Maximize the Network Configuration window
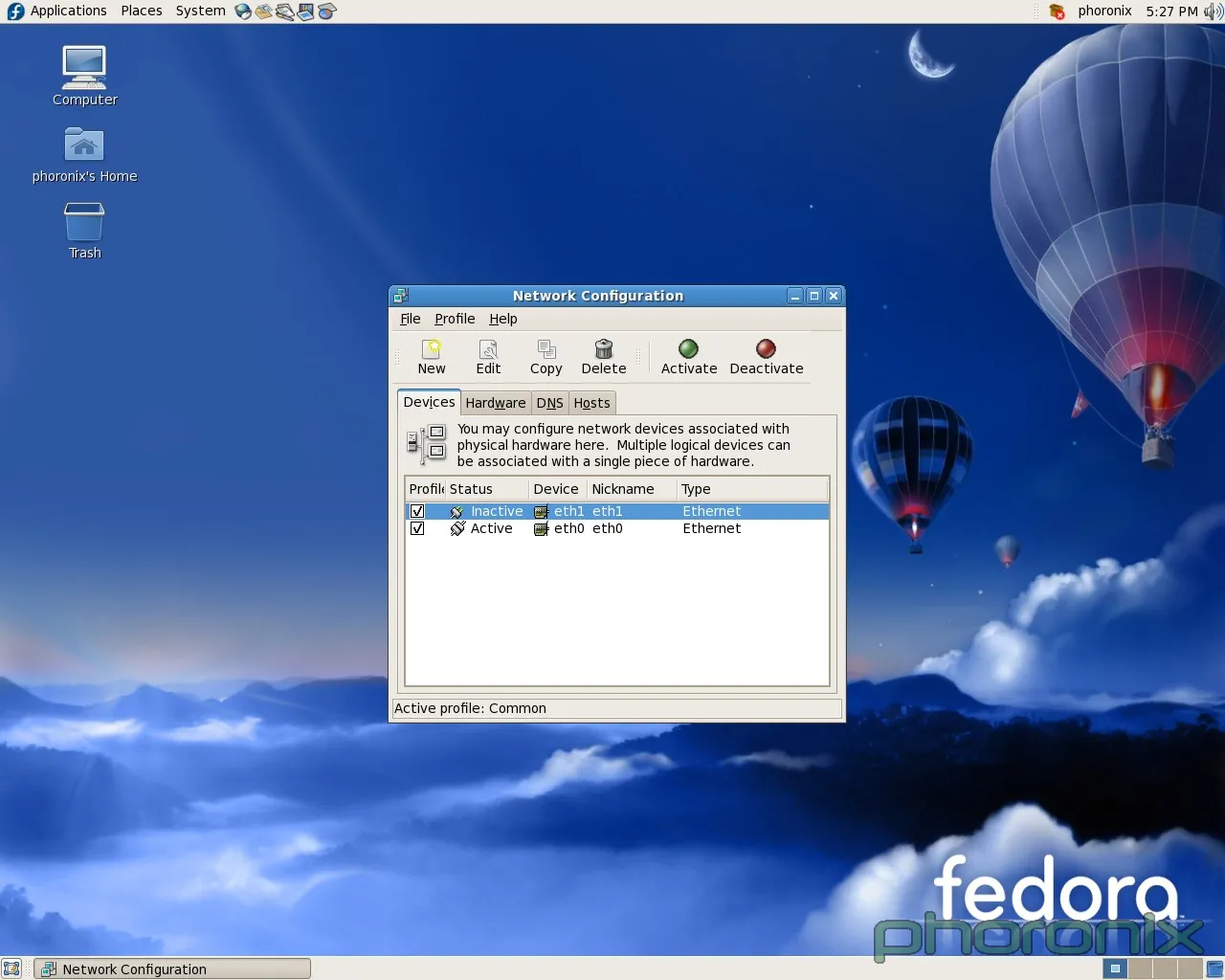Viewport: 1225px width, 980px height. (x=814, y=296)
